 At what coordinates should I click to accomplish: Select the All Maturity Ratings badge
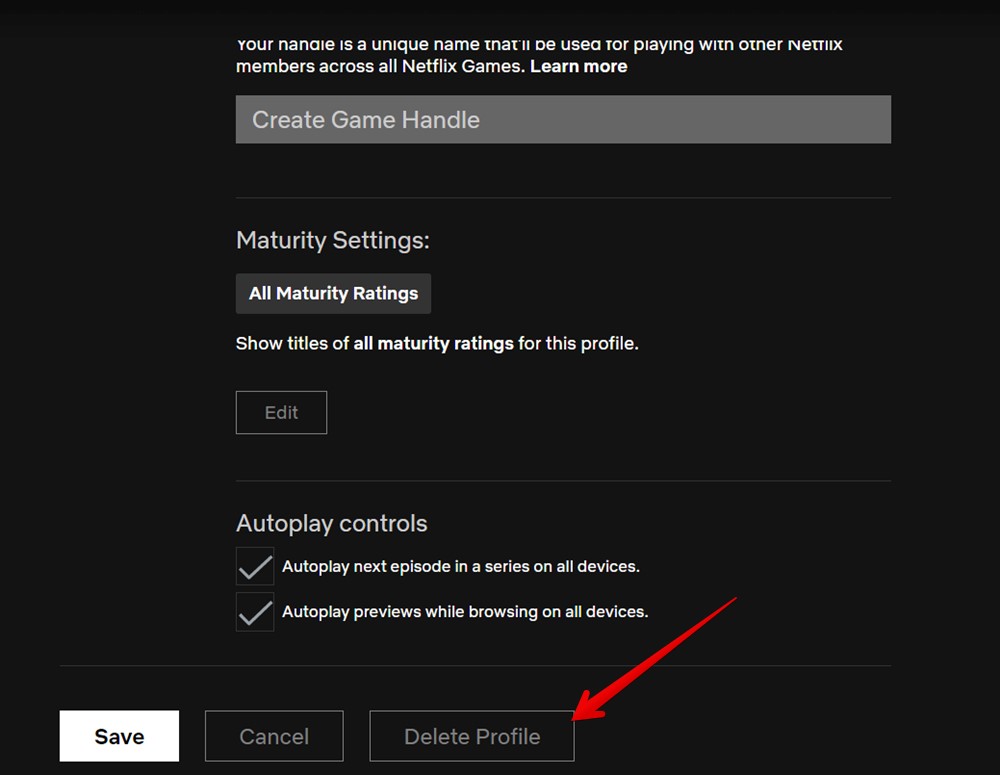click(333, 293)
